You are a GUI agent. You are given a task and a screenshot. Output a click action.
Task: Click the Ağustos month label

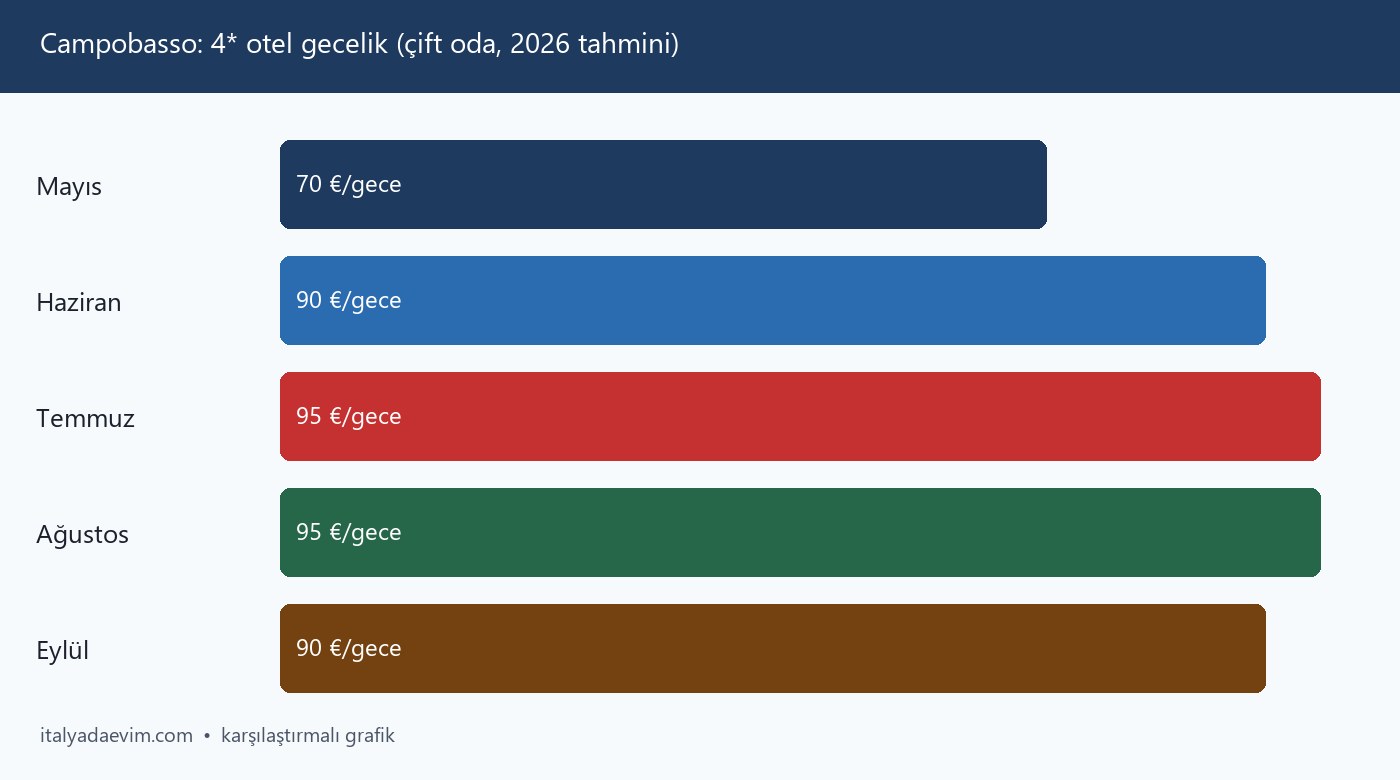[x=82, y=535]
